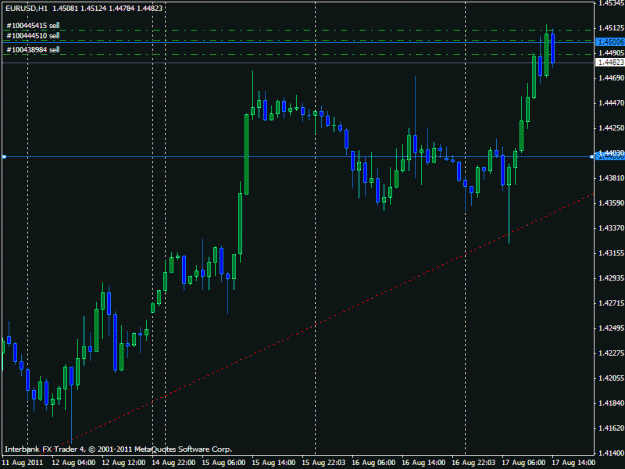Click the 1.44690 price scale label
This screenshot has width=625, height=469.
(x=611, y=78)
